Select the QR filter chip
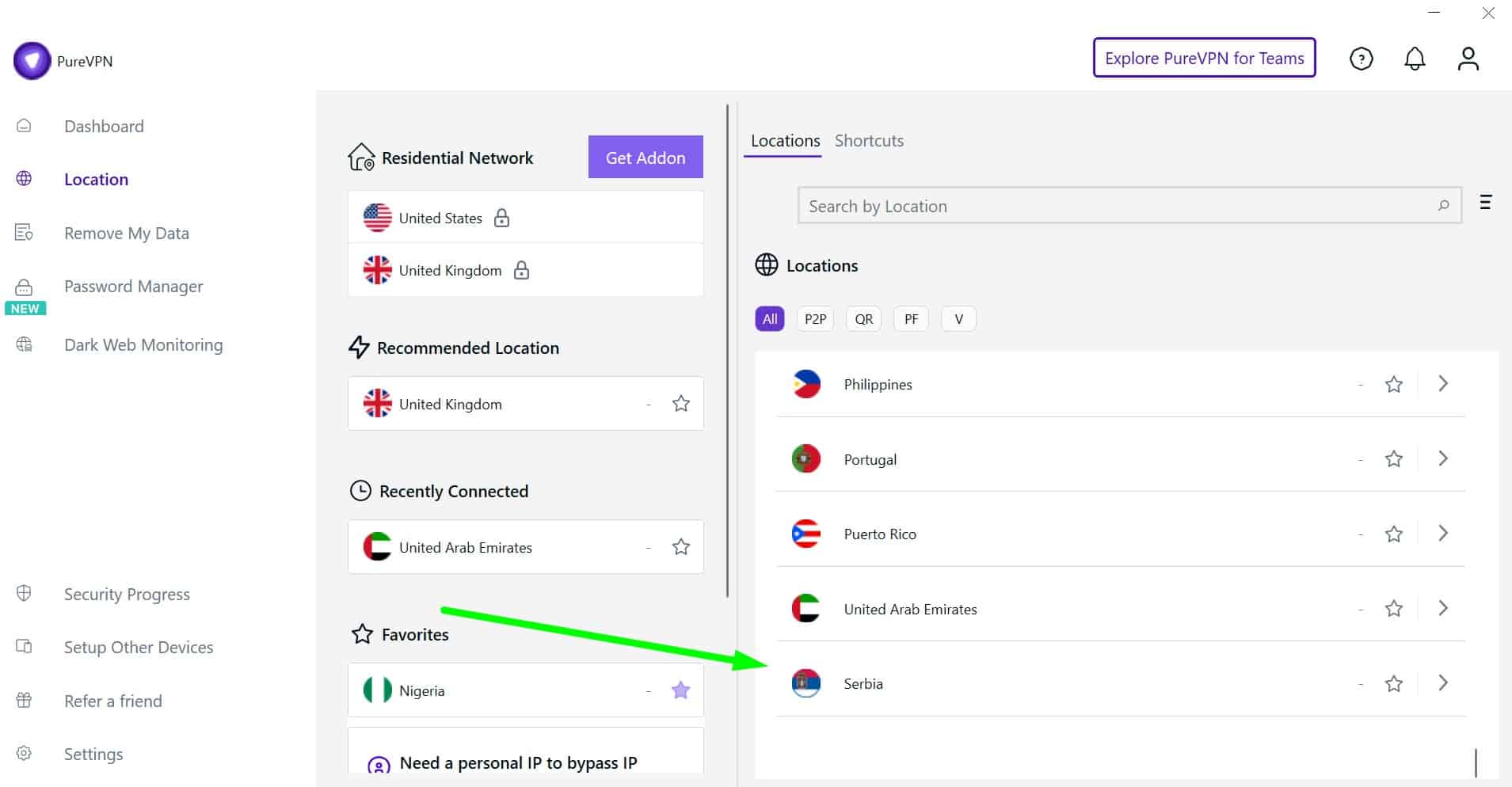This screenshot has height=787, width=1512. 863,319
